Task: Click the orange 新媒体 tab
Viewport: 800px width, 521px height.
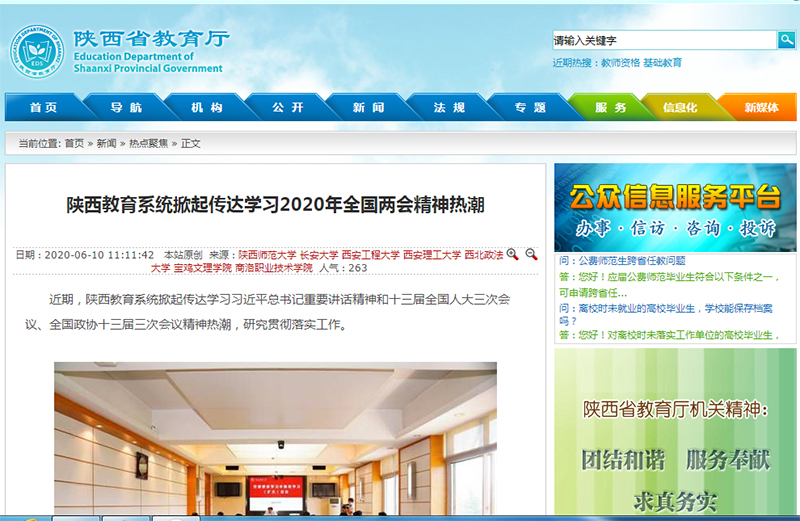Action: tap(762, 108)
